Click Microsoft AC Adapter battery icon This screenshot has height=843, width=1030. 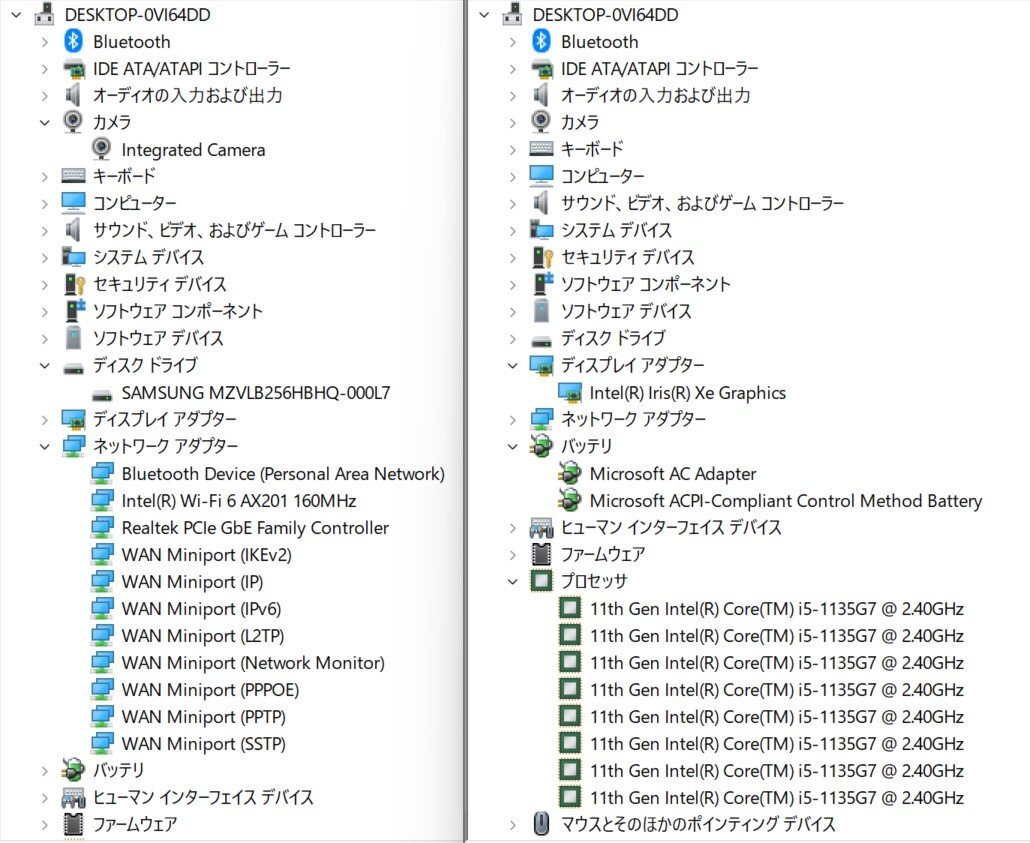(x=570, y=473)
